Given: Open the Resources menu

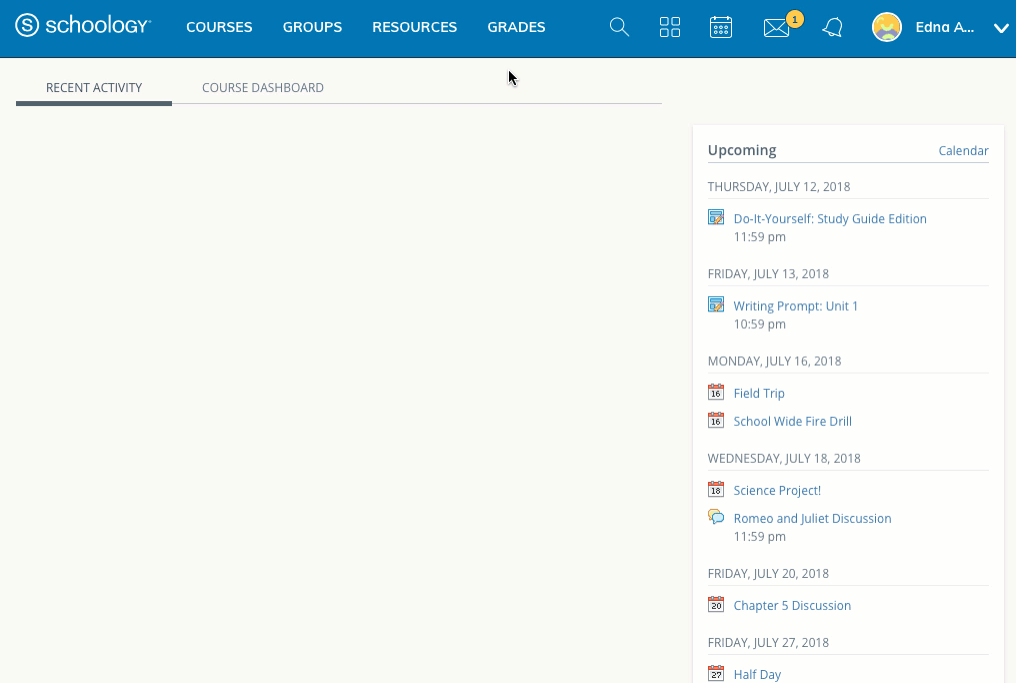Looking at the screenshot, I should (x=414, y=28).
